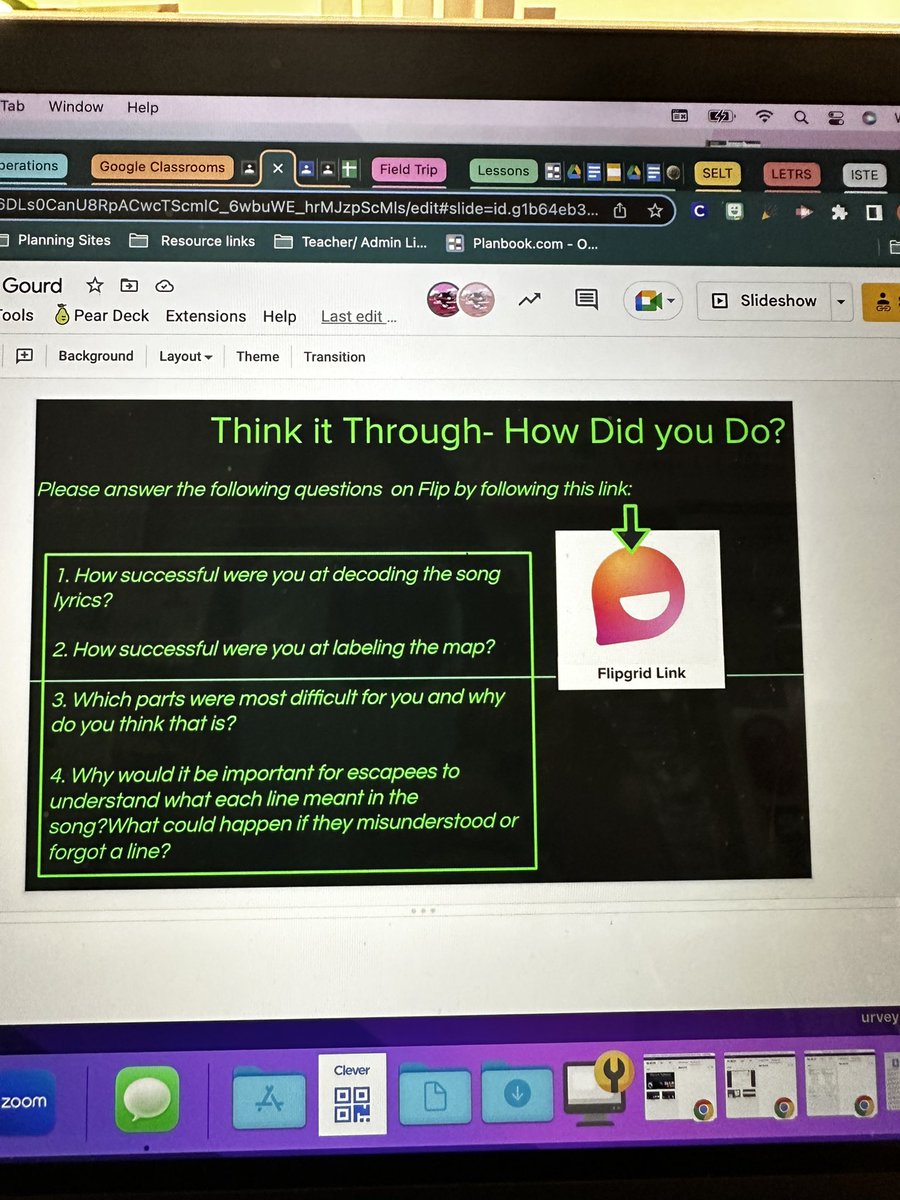Launch Zoom from the Dock

tap(27, 1100)
